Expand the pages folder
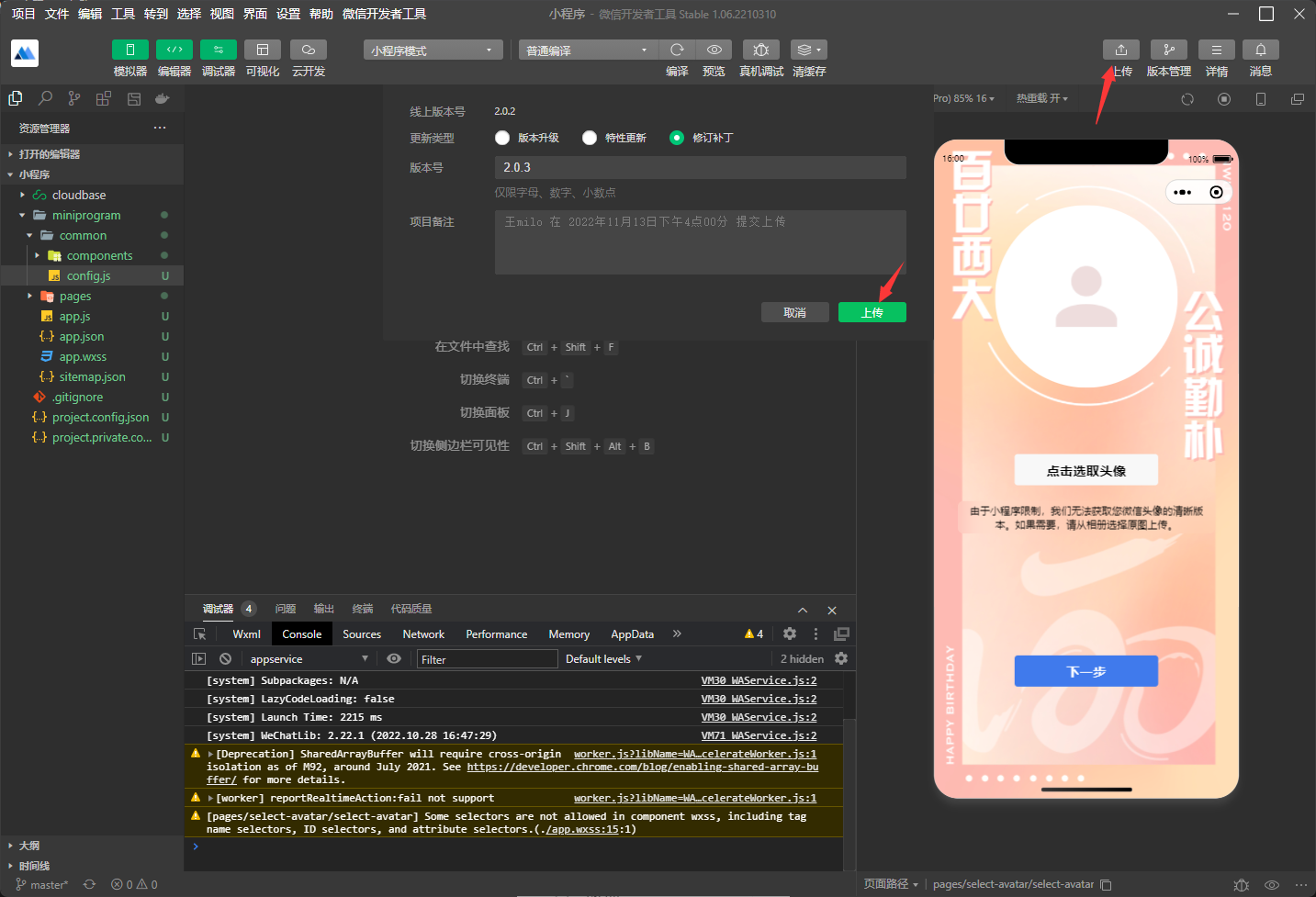This screenshot has height=897, width=1316. [92, 296]
